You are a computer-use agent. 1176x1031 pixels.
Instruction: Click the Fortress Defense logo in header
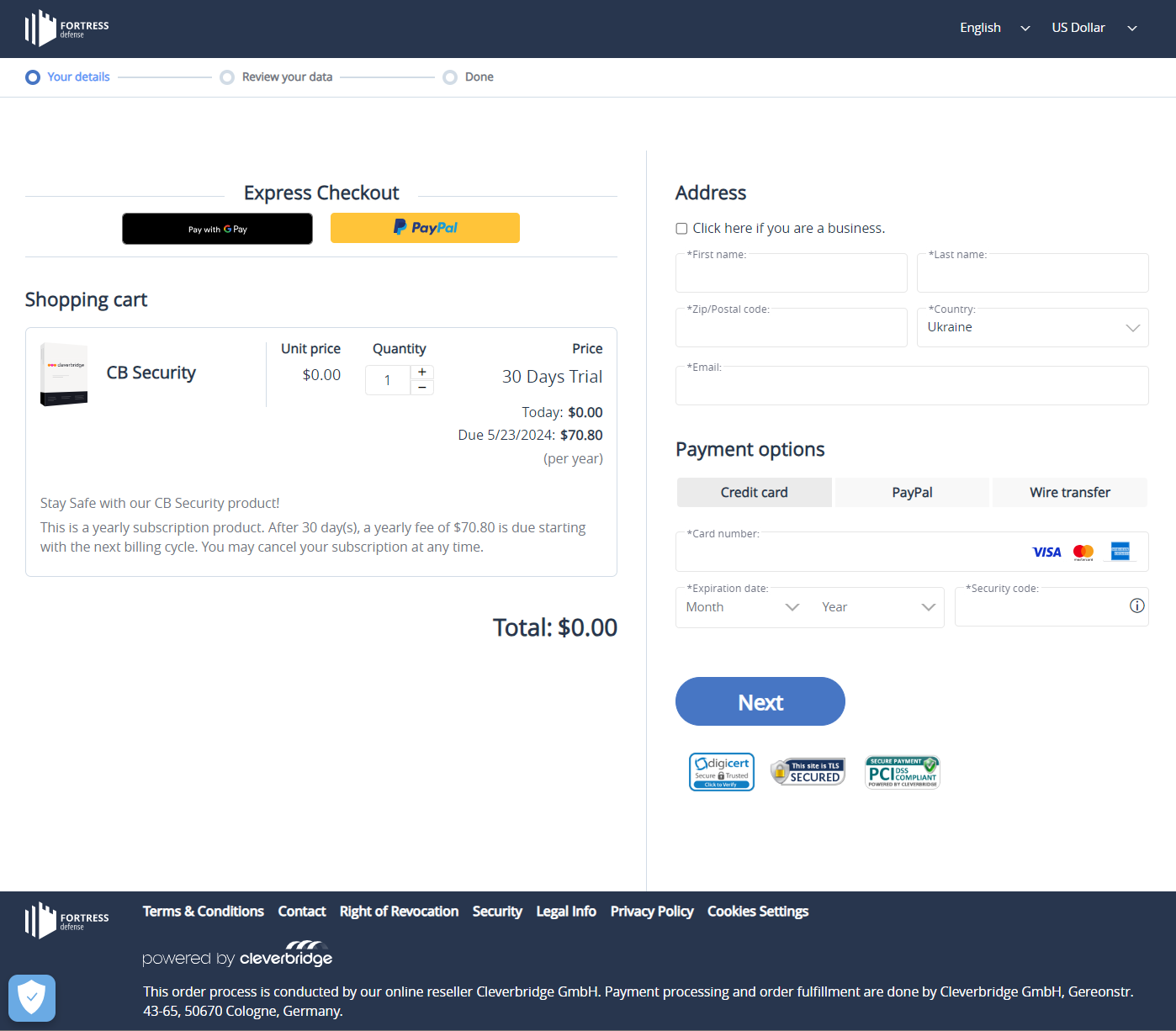(x=66, y=29)
